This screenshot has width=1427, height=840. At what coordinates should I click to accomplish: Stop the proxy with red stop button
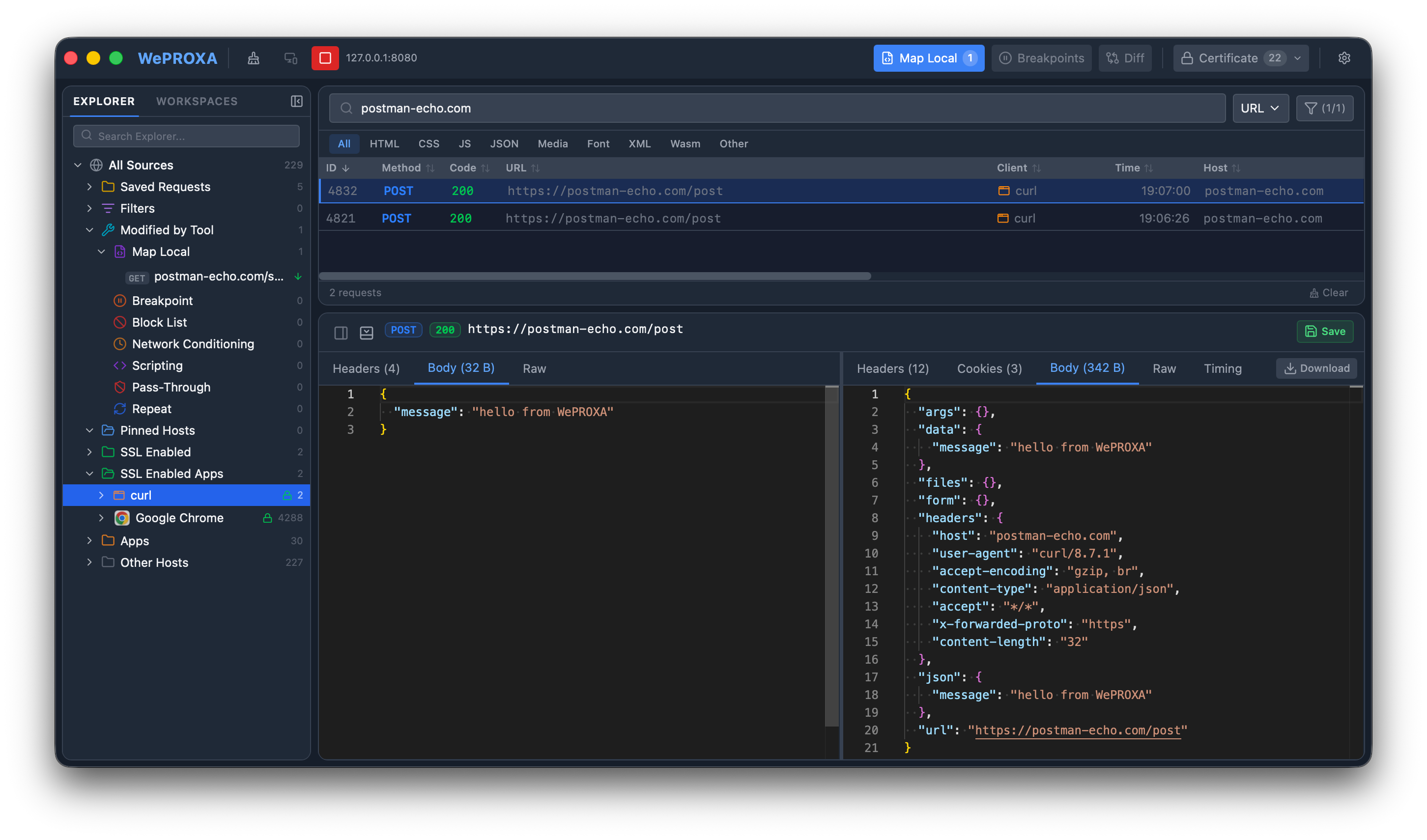[325, 58]
